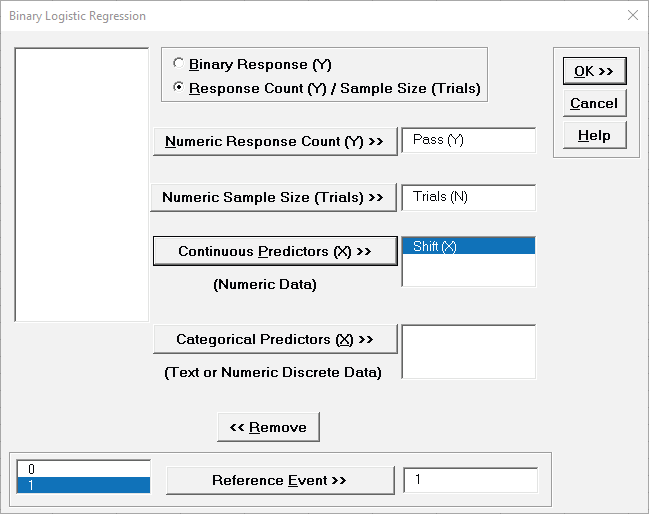Select Pass (Y) in the response count field
Viewport: 649px width, 514px height.
click(469, 140)
